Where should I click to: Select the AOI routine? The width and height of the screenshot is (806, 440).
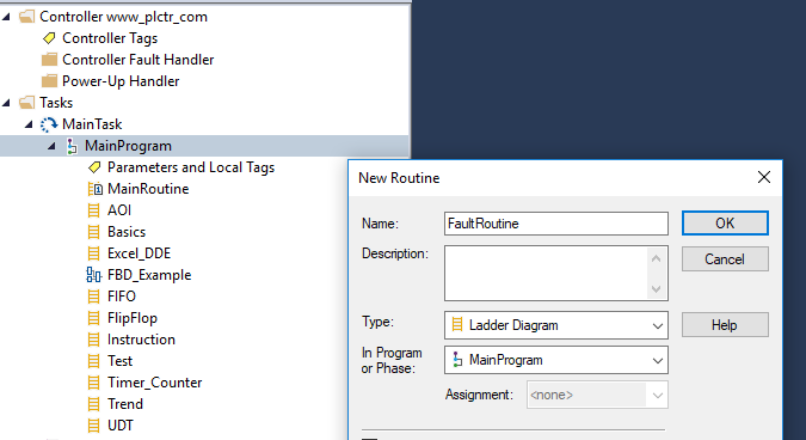[x=119, y=210]
